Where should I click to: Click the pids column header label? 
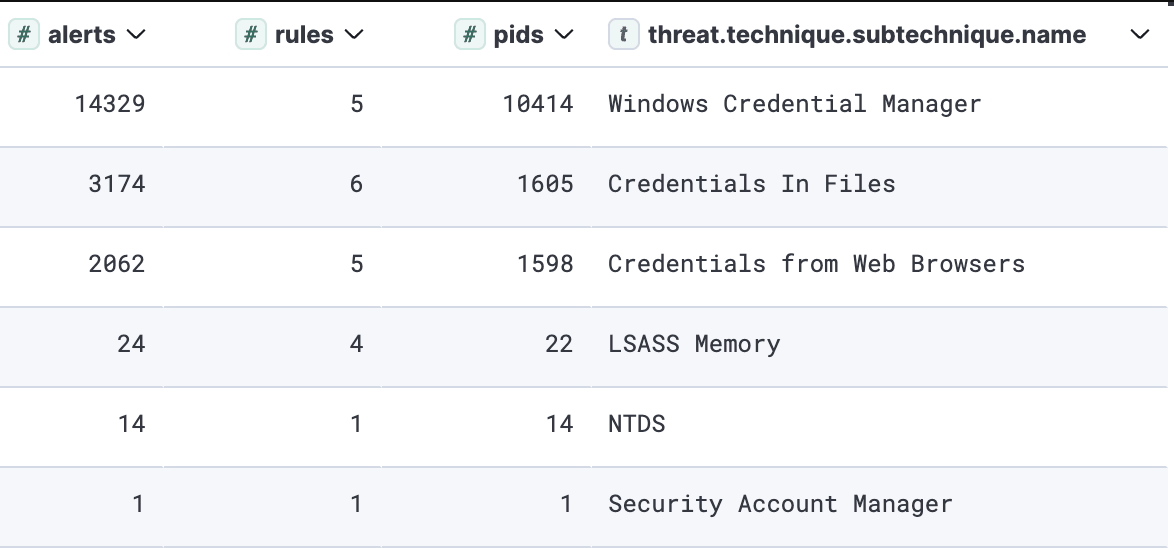[518, 35]
